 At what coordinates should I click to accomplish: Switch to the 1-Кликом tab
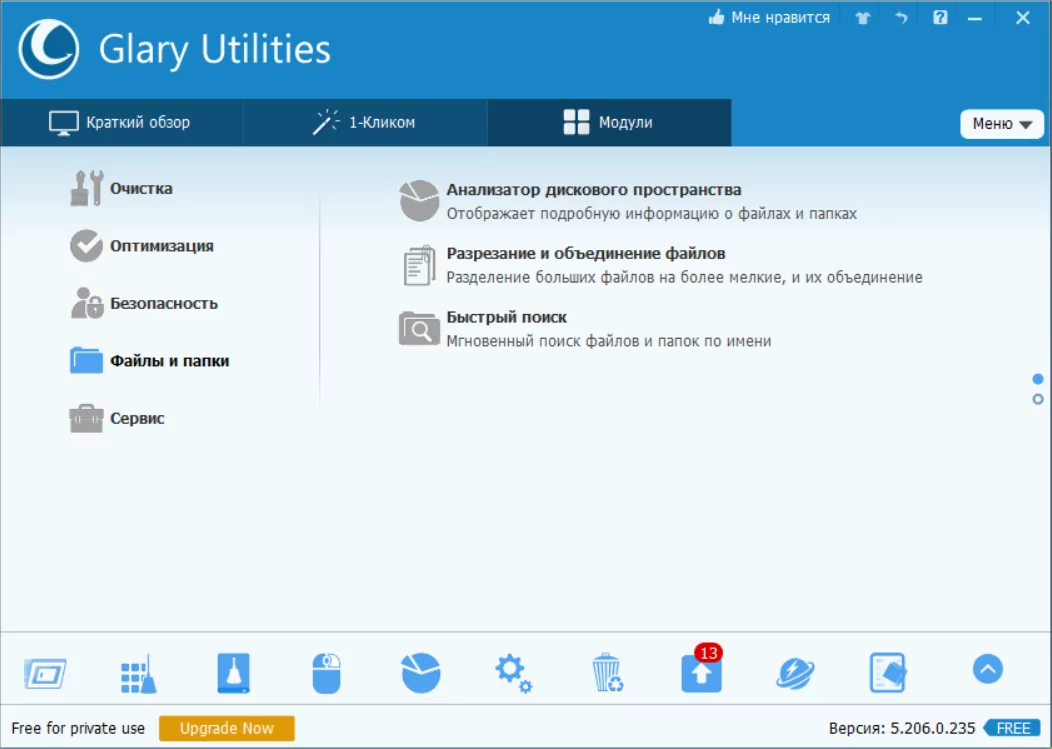365,123
